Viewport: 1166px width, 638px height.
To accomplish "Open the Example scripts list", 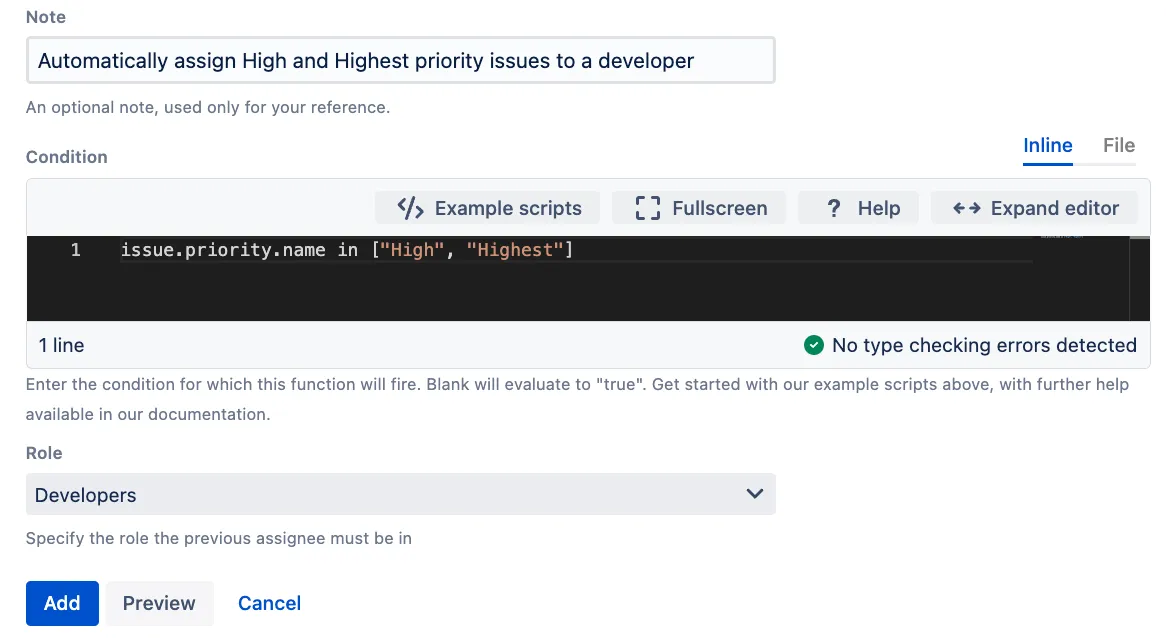I will coord(488,208).
